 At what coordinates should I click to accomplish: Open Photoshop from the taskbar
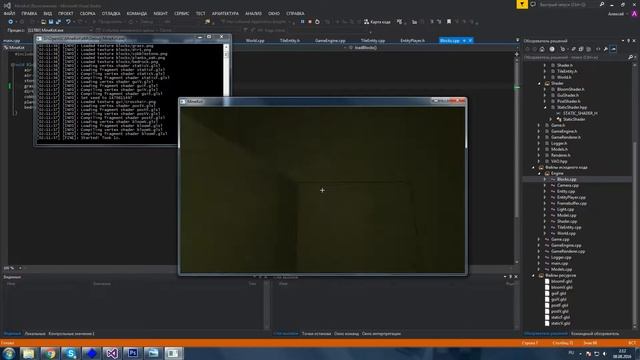(x=132, y=353)
